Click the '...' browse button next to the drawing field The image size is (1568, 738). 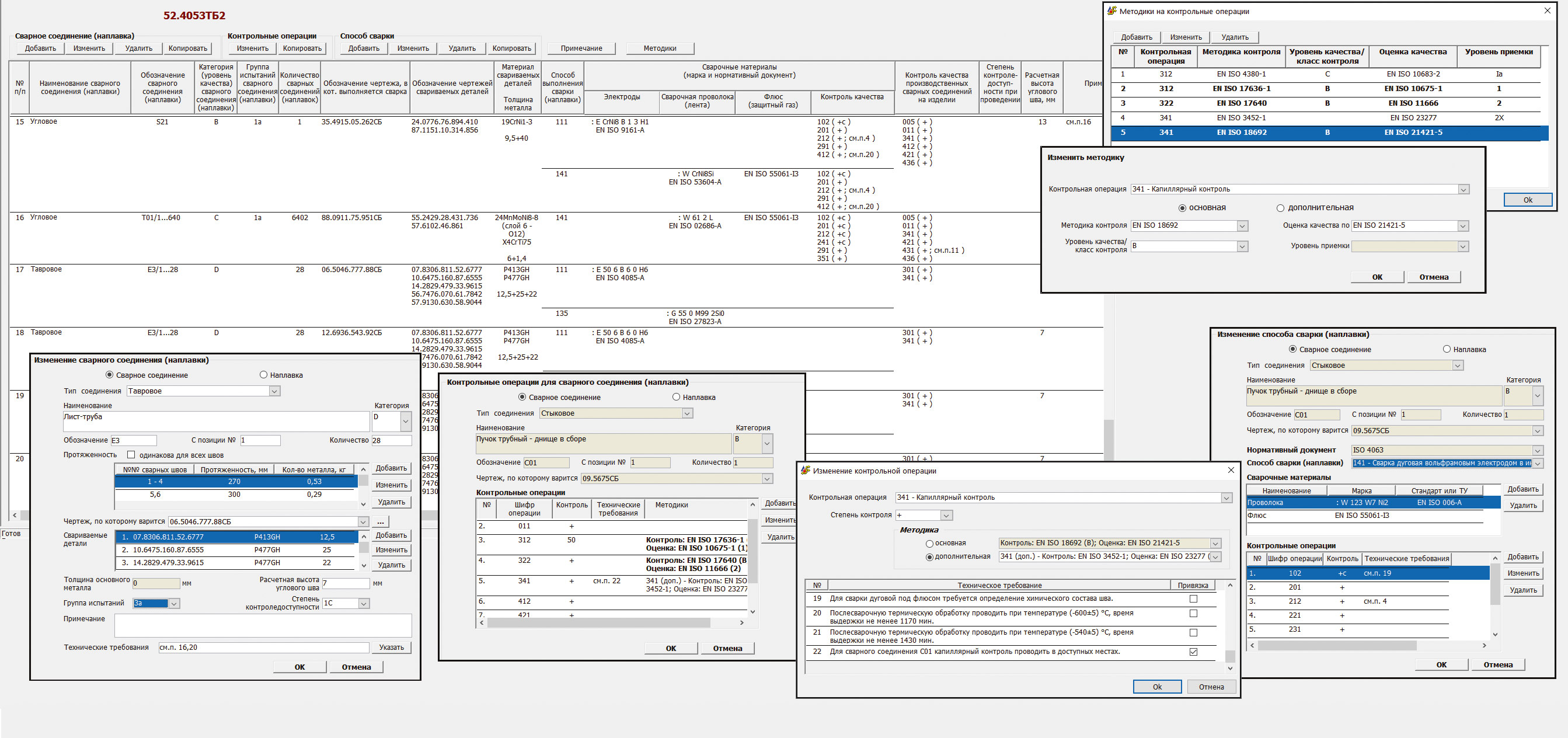pos(381,522)
